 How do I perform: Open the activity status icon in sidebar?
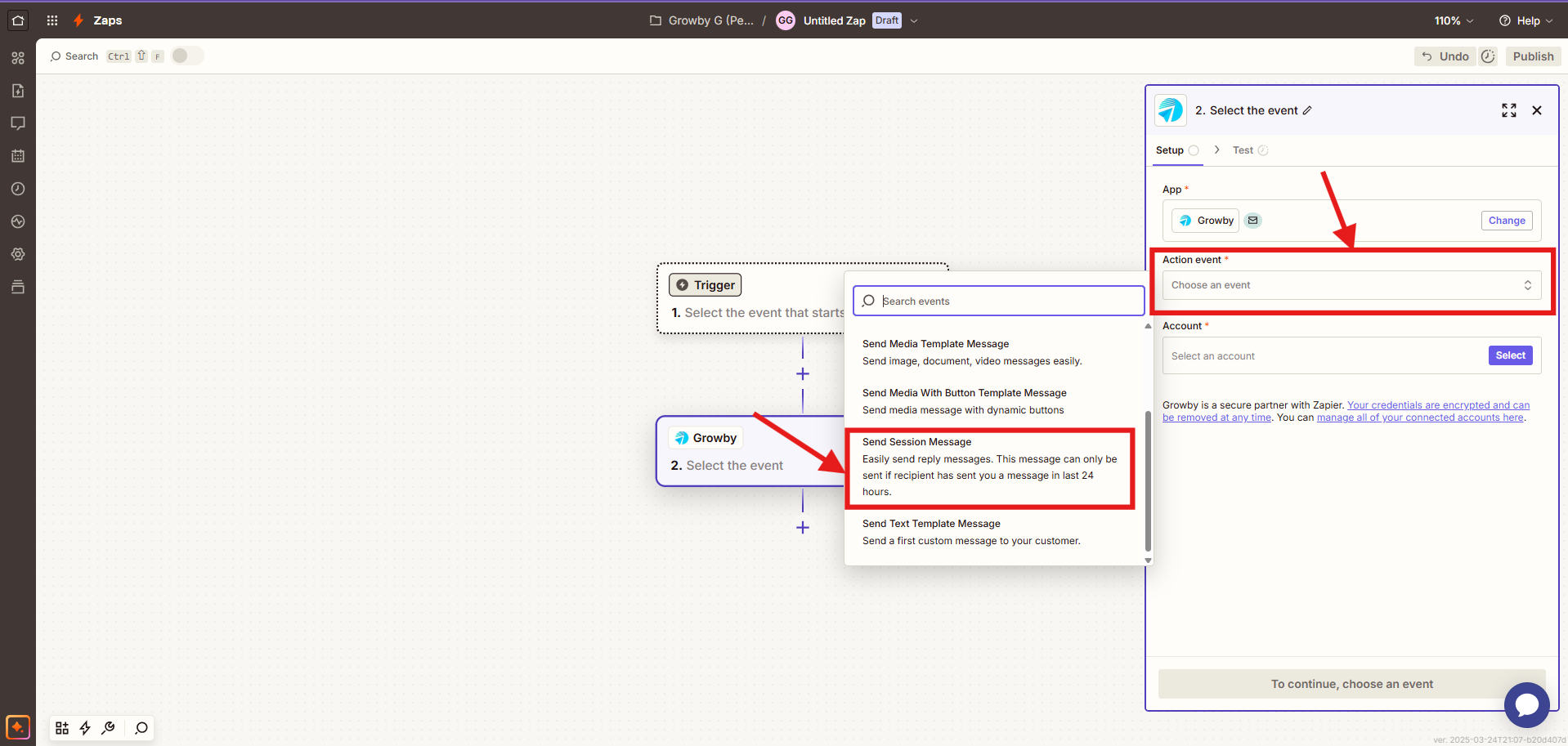click(x=18, y=221)
